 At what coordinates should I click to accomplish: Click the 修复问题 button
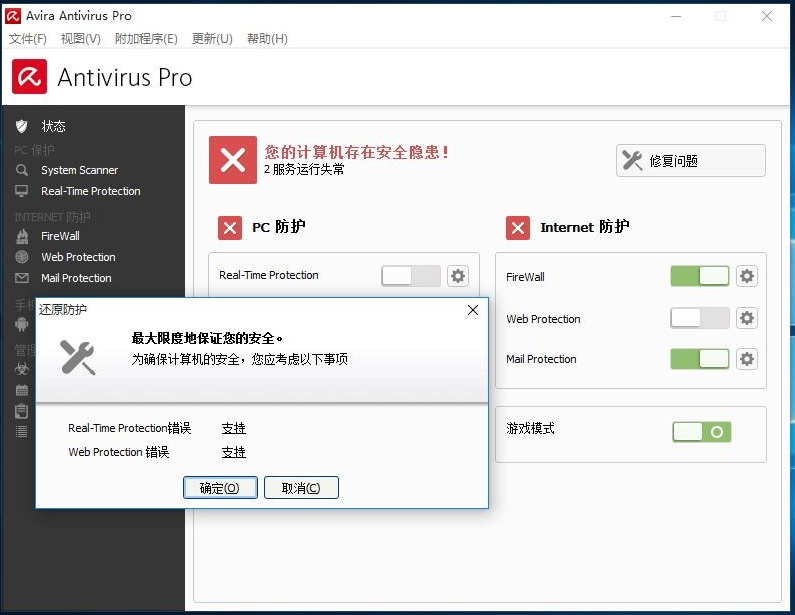click(690, 161)
